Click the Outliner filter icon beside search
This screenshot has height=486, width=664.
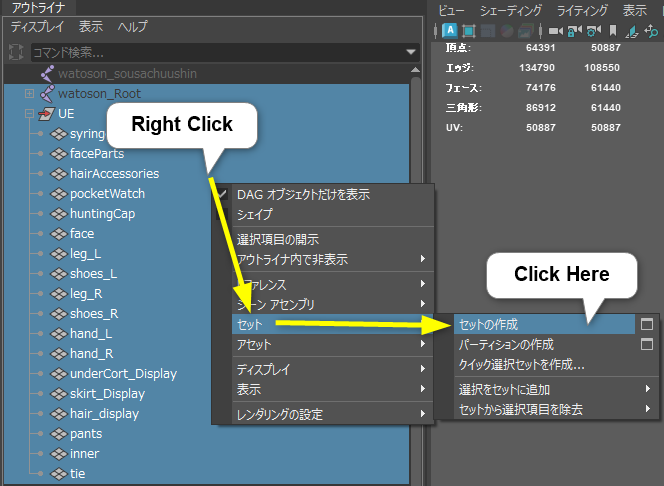tap(16, 52)
